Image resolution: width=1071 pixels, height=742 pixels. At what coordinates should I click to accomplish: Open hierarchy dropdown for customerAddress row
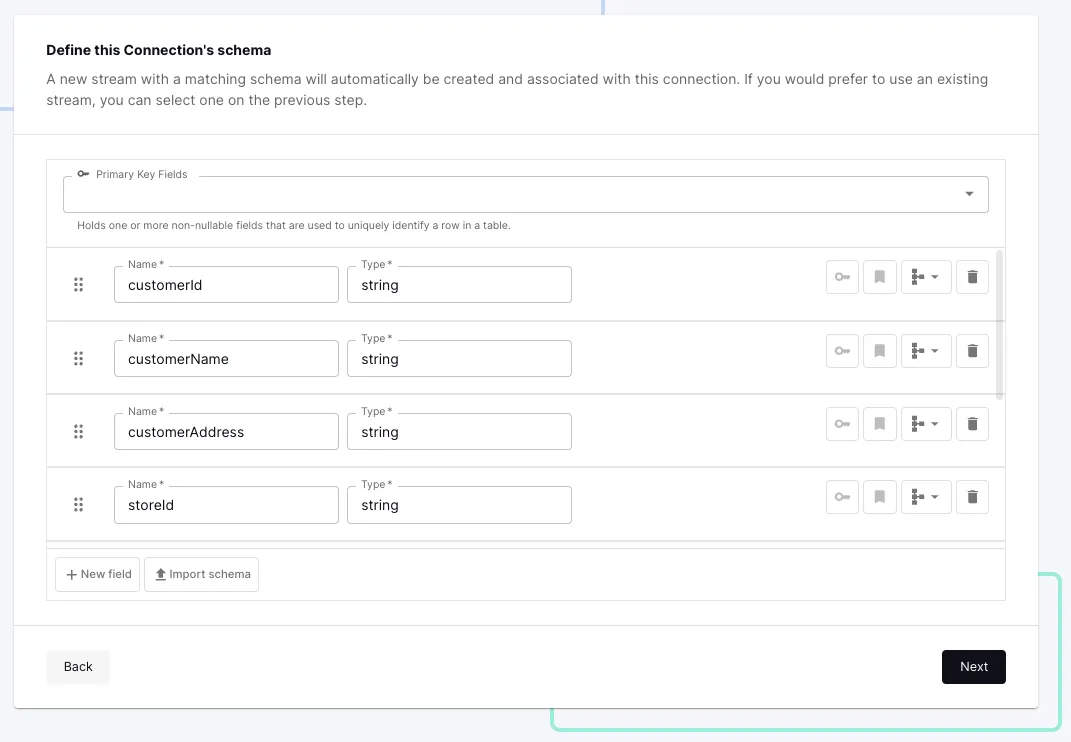[x=926, y=424]
